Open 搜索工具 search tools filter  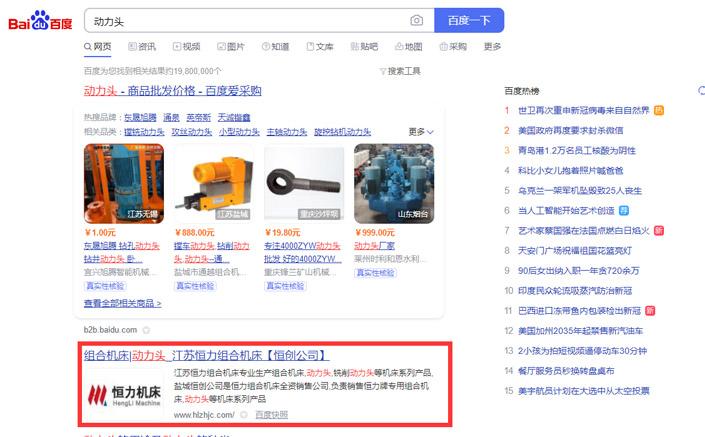[x=400, y=71]
